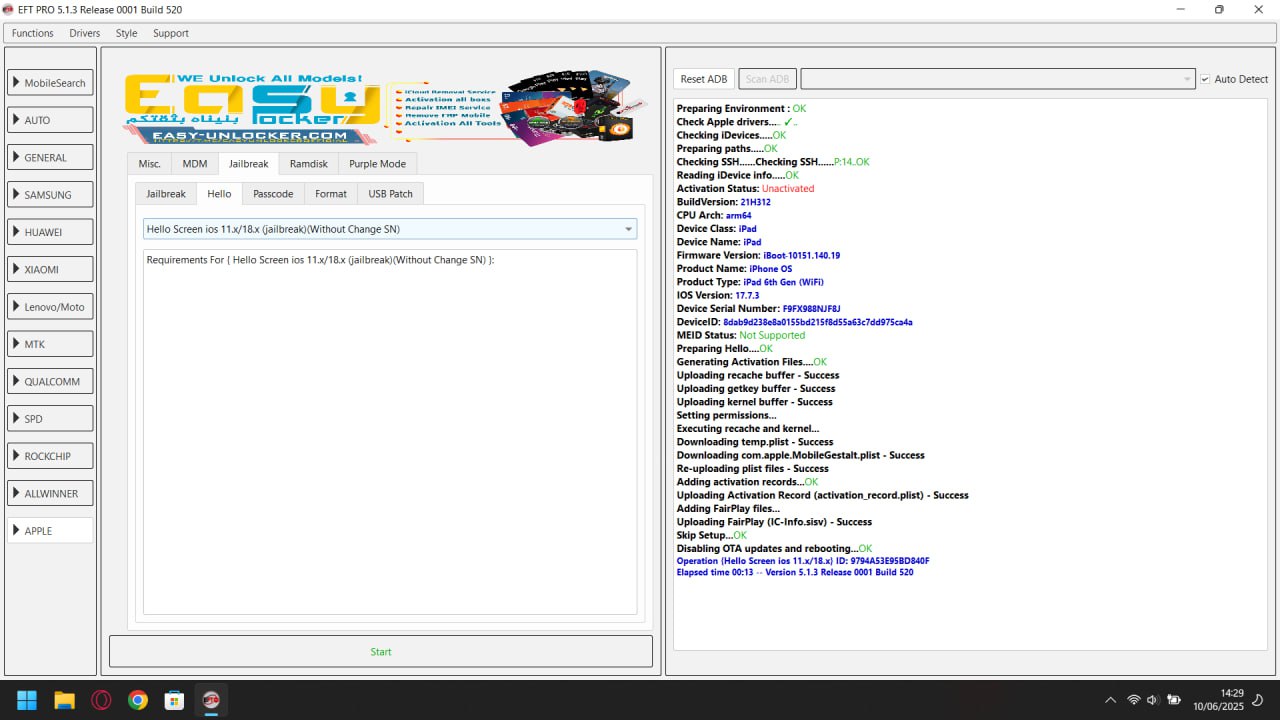The image size is (1280, 720).
Task: Click the BuildVersion 21H312 line
Action: (724, 202)
